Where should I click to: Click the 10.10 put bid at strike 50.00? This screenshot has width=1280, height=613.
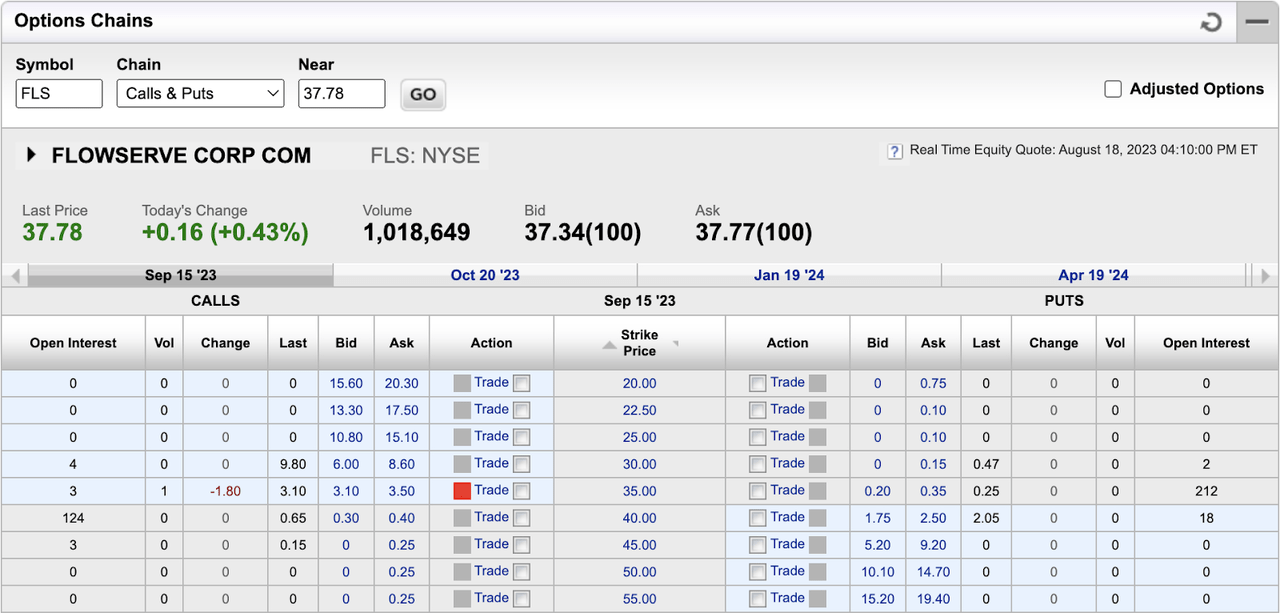(x=878, y=572)
